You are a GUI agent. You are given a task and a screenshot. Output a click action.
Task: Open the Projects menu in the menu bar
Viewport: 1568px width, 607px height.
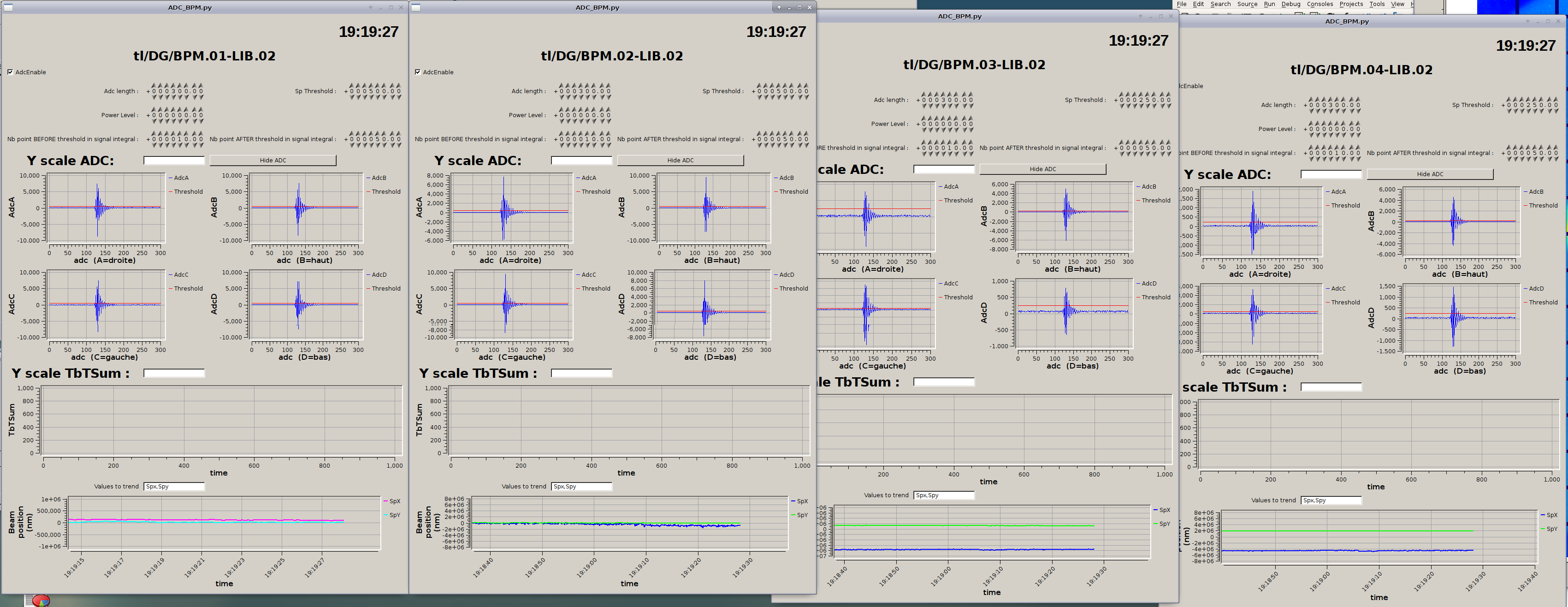point(1351,4)
